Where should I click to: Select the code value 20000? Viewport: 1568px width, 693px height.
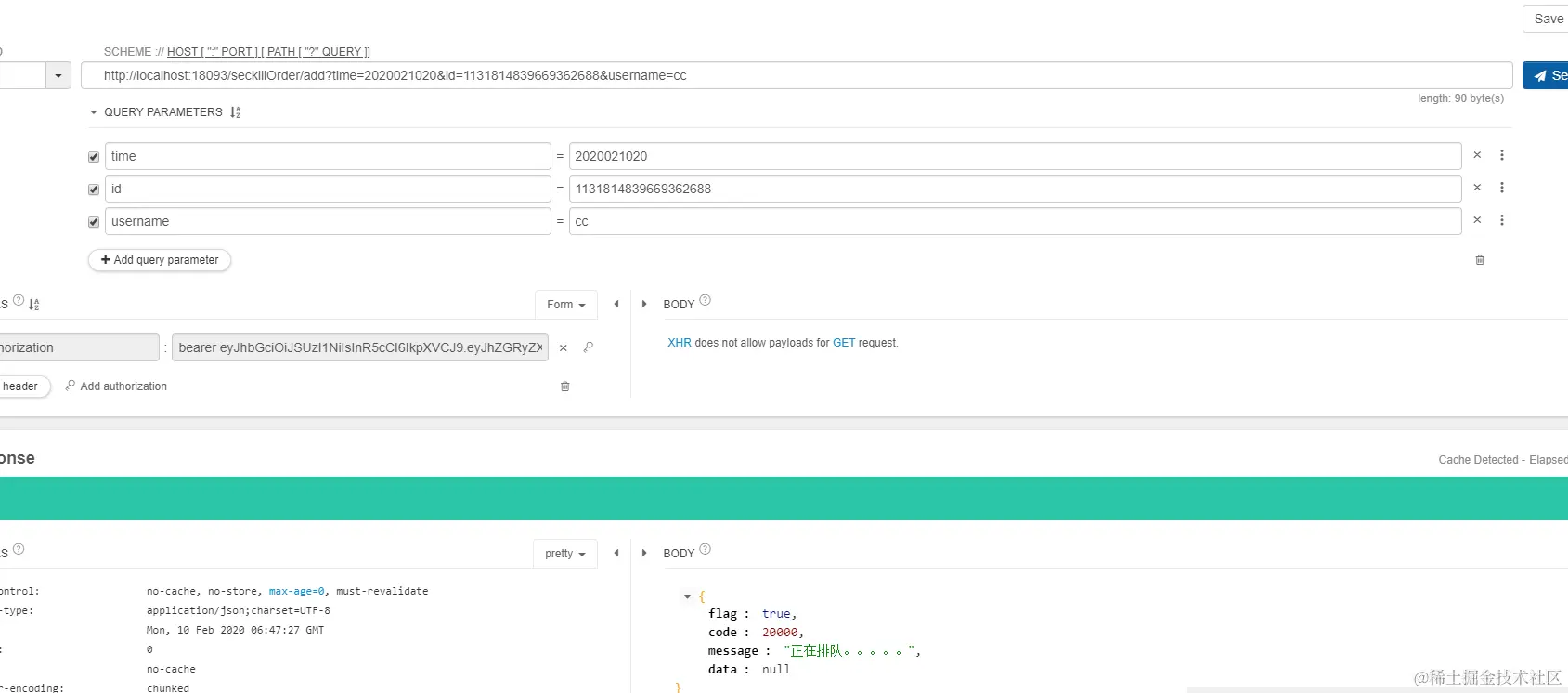pos(780,633)
